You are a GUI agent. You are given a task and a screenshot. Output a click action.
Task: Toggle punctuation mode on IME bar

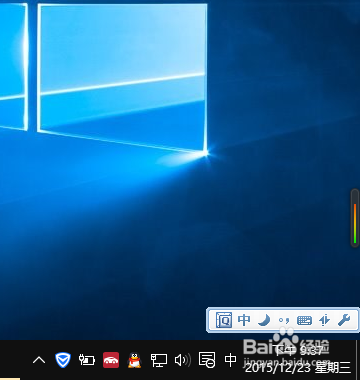click(284, 321)
